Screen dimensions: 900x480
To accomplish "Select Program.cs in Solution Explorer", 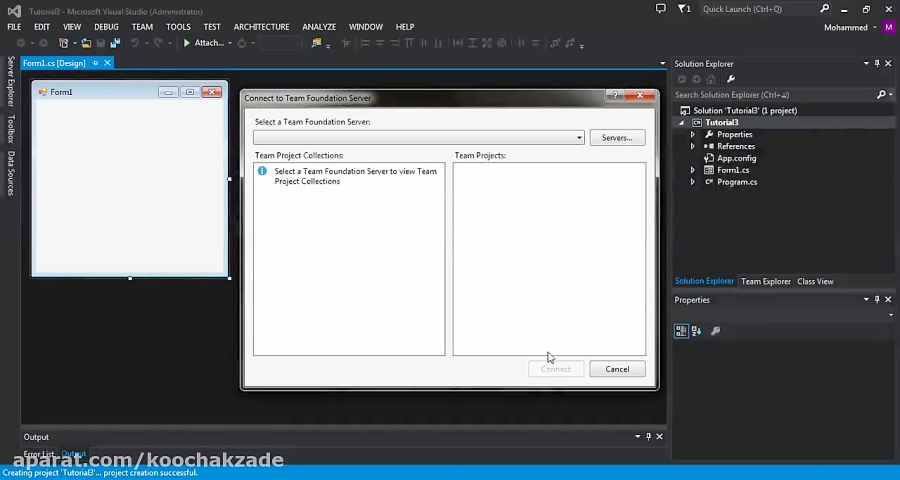I will pyautogui.click(x=737, y=182).
